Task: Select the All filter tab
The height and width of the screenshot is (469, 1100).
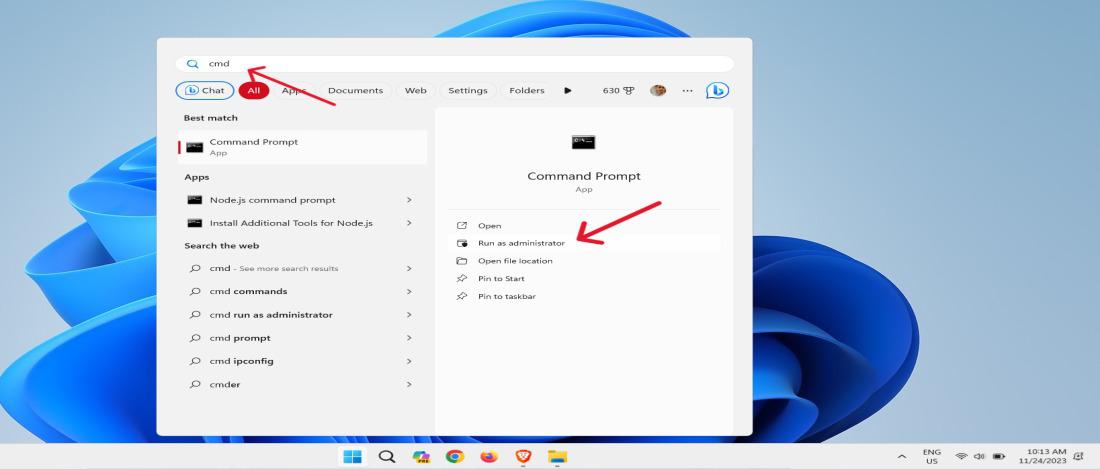Action: coord(253,90)
